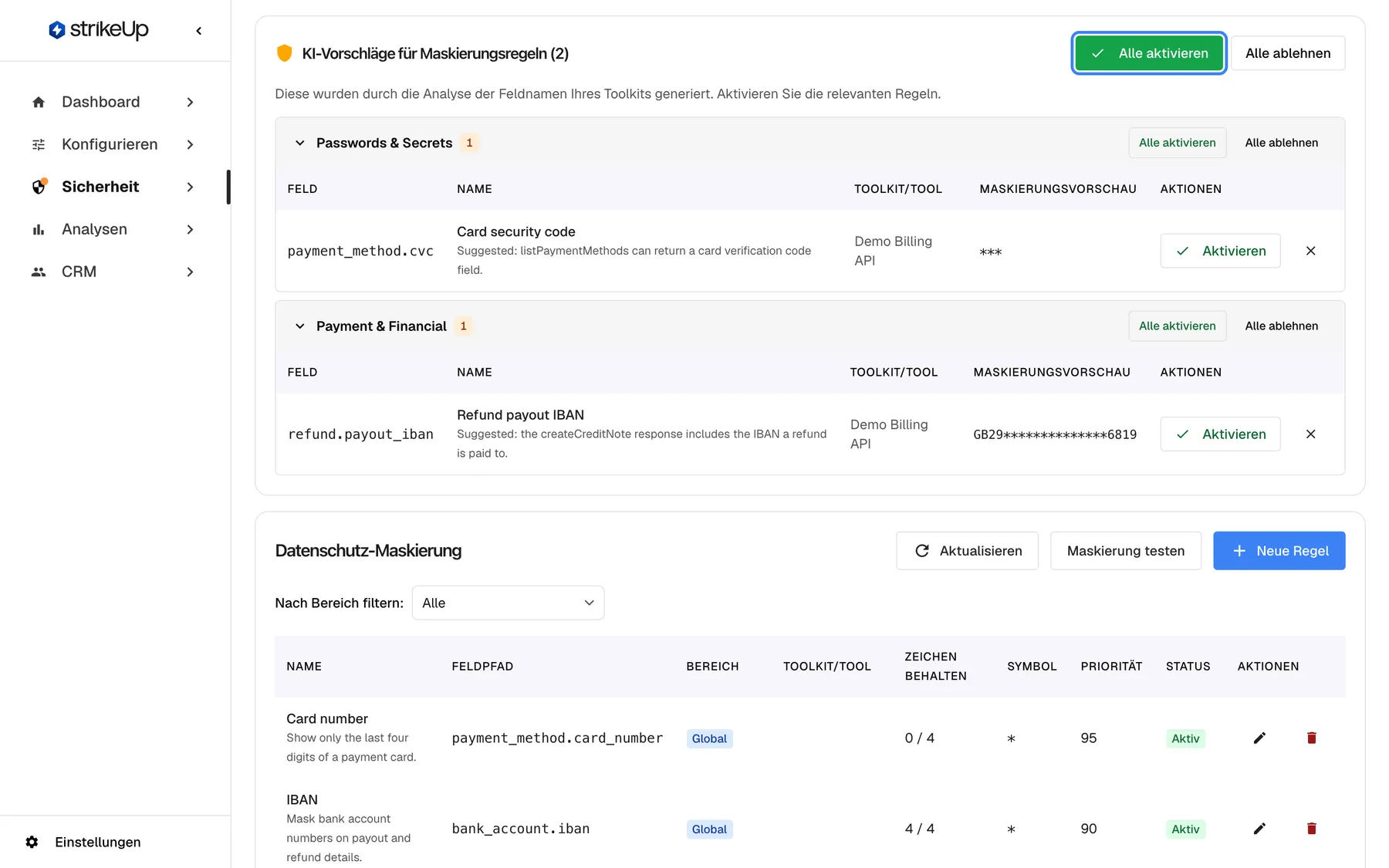Reject all Payment & Financial suggestions

(x=1281, y=326)
